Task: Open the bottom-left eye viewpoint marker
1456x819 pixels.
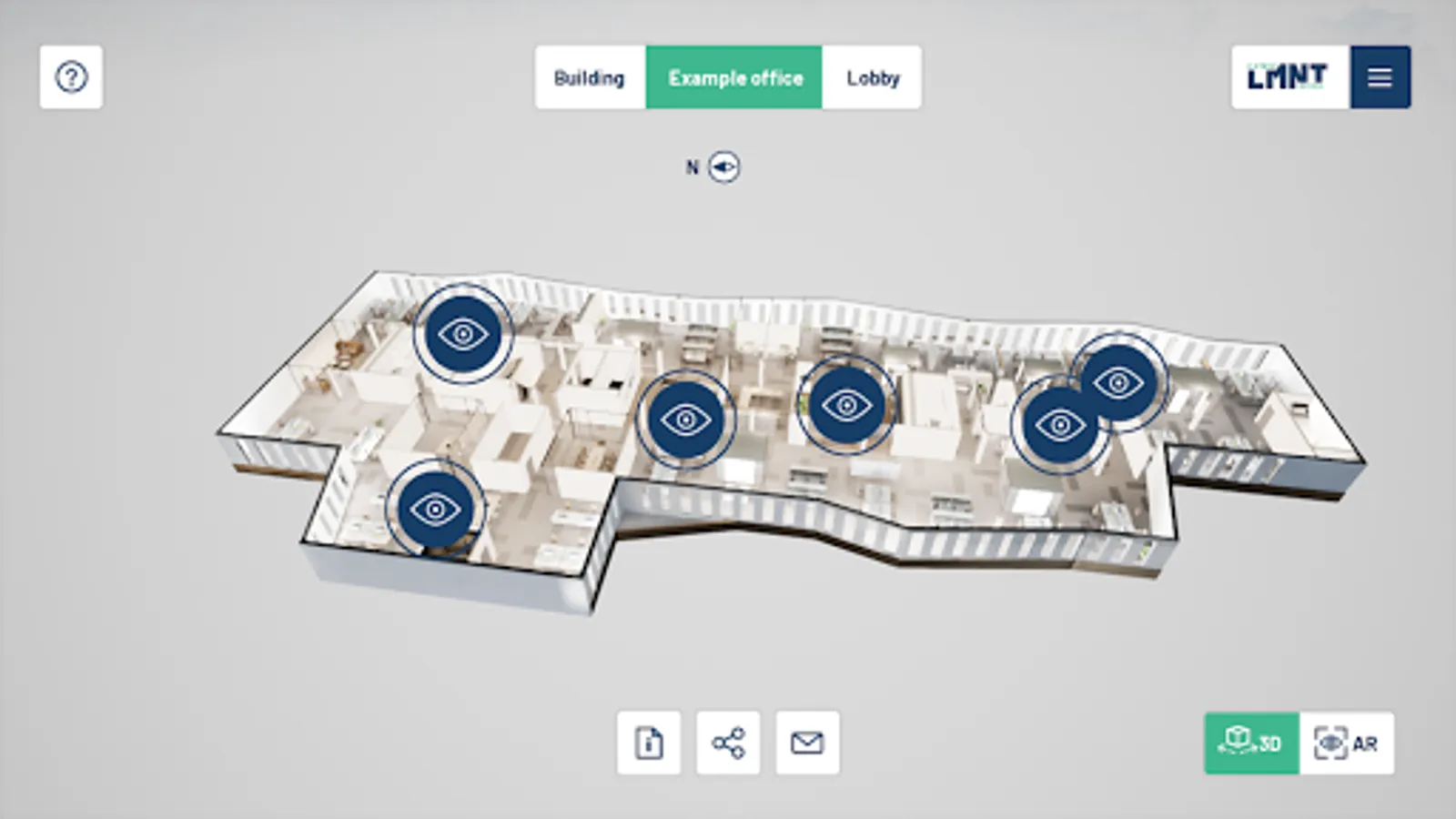Action: pos(435,509)
